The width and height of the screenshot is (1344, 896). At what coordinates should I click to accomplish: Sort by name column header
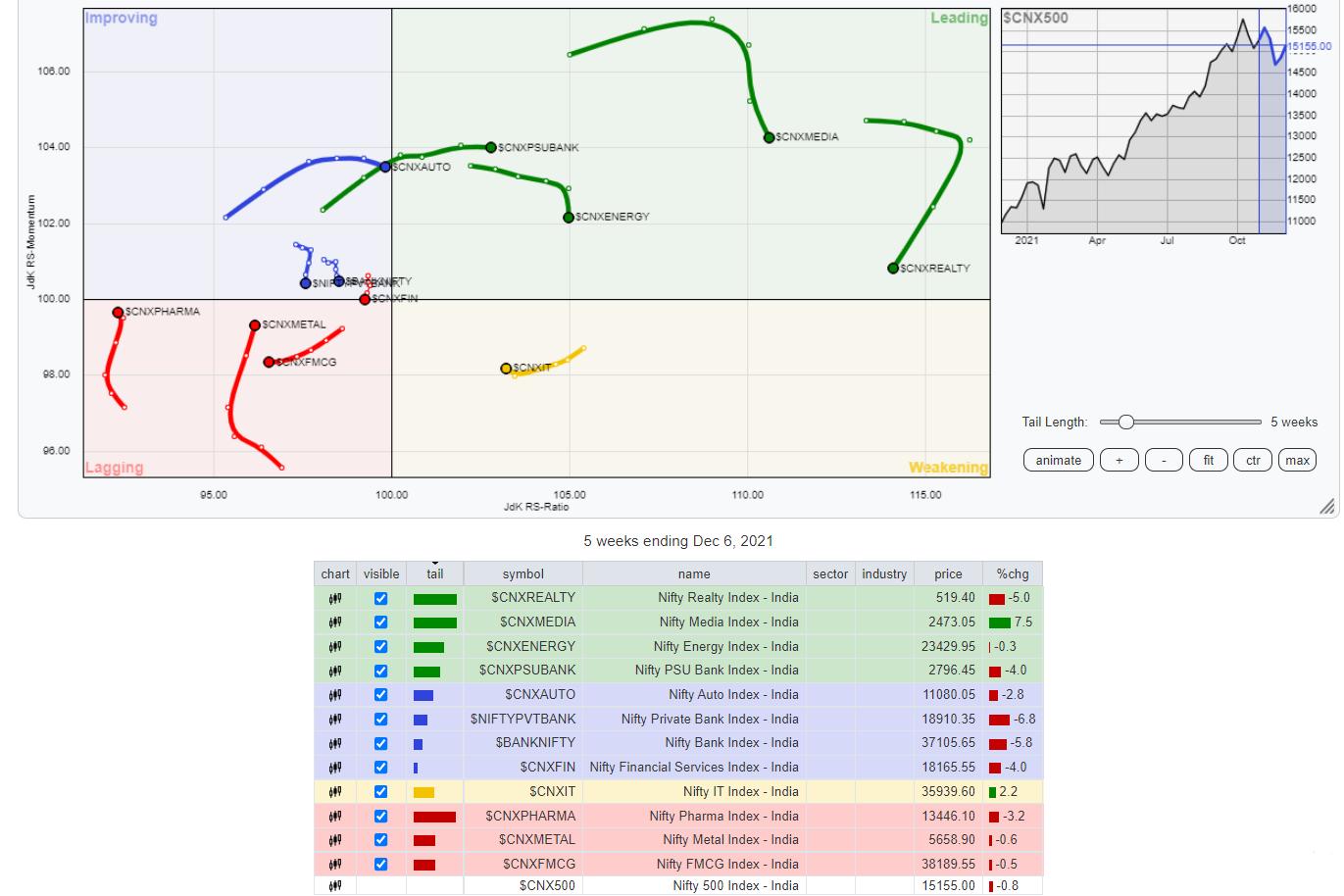click(693, 574)
